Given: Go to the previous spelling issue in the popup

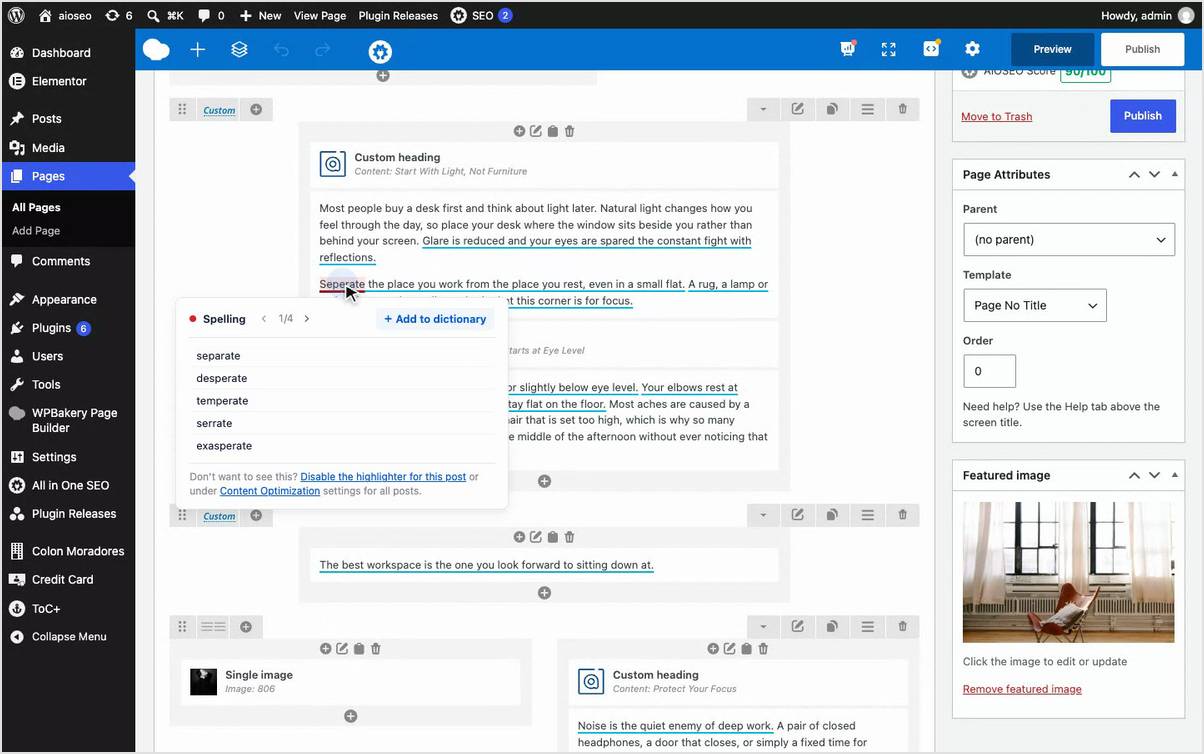Looking at the screenshot, I should point(264,319).
